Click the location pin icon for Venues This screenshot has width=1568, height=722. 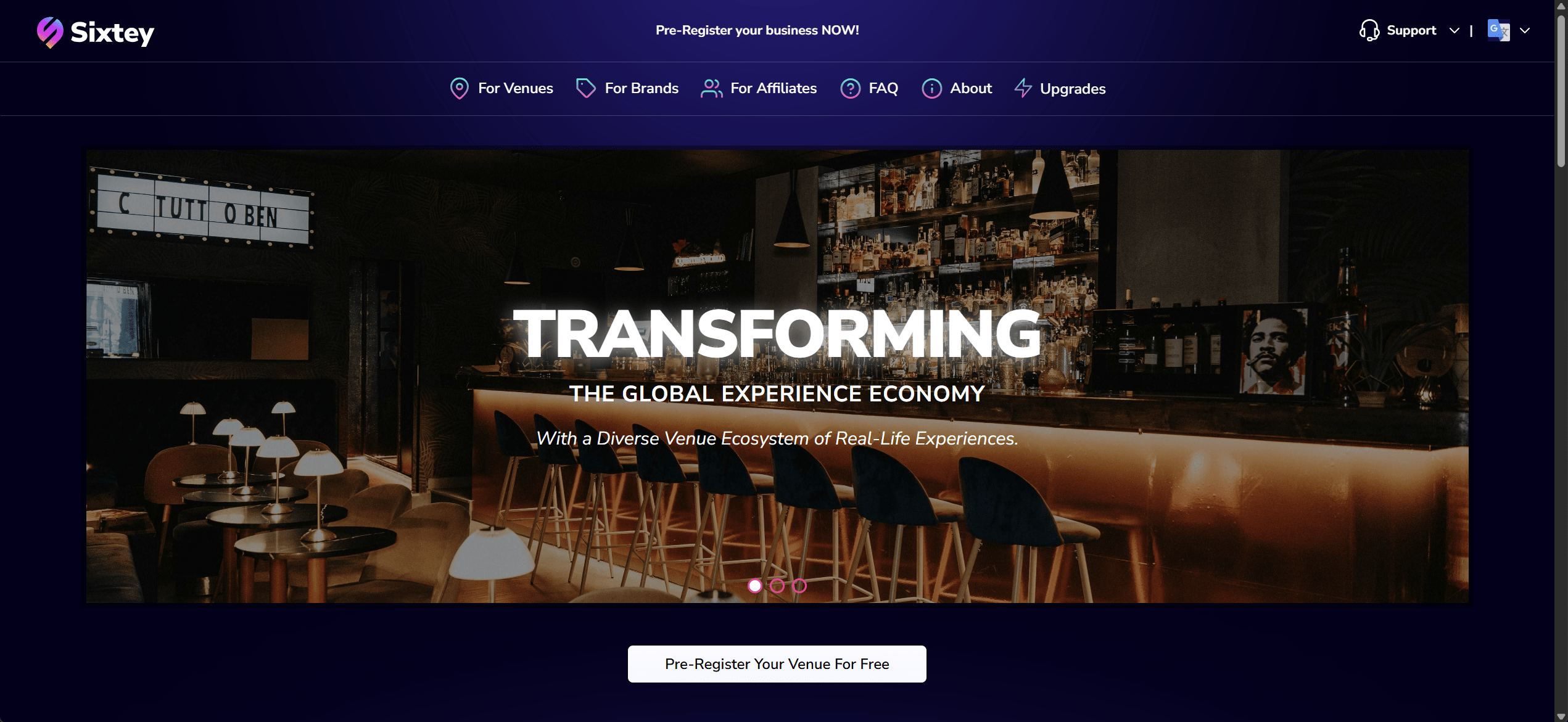pyautogui.click(x=459, y=88)
